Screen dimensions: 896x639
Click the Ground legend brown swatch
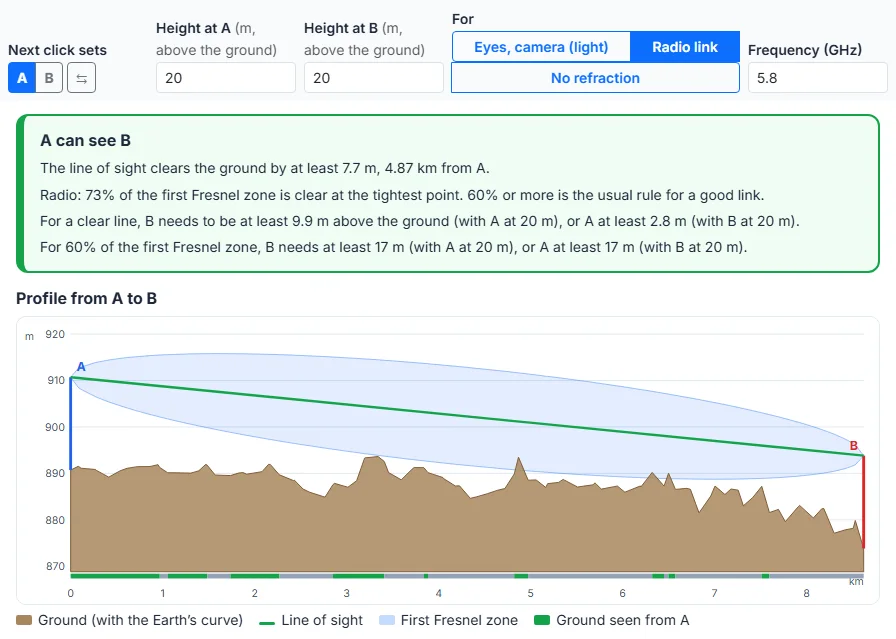[24, 620]
